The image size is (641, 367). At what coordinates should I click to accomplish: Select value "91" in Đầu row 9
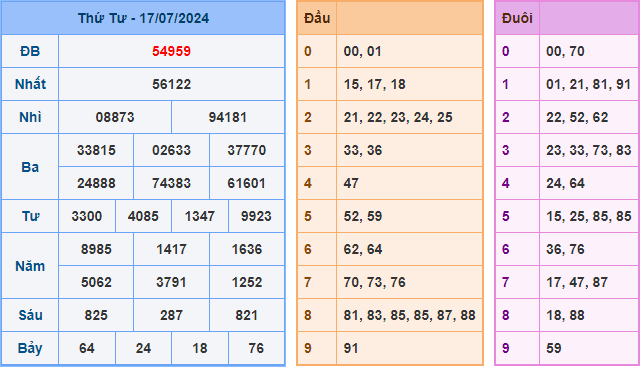click(351, 349)
